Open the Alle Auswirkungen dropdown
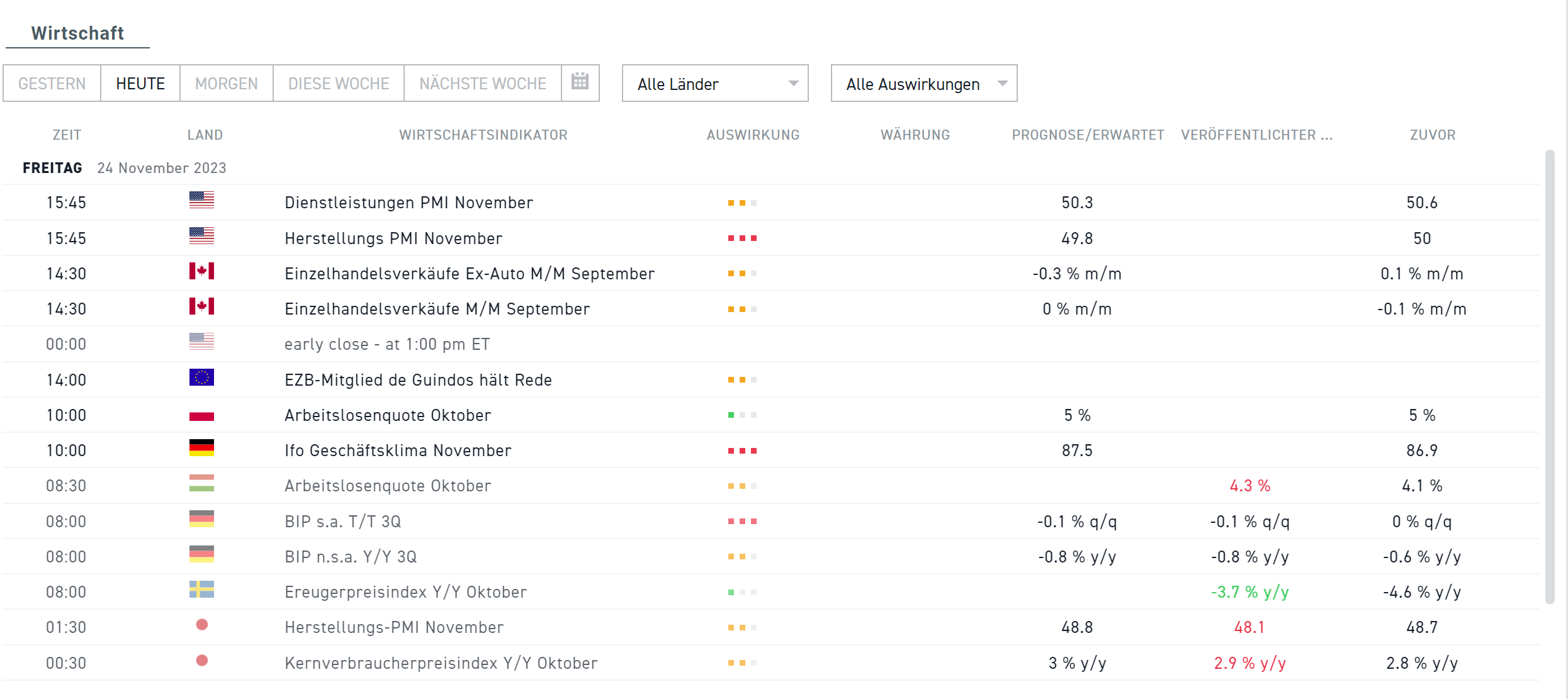This screenshot has height=699, width=1568. [923, 82]
